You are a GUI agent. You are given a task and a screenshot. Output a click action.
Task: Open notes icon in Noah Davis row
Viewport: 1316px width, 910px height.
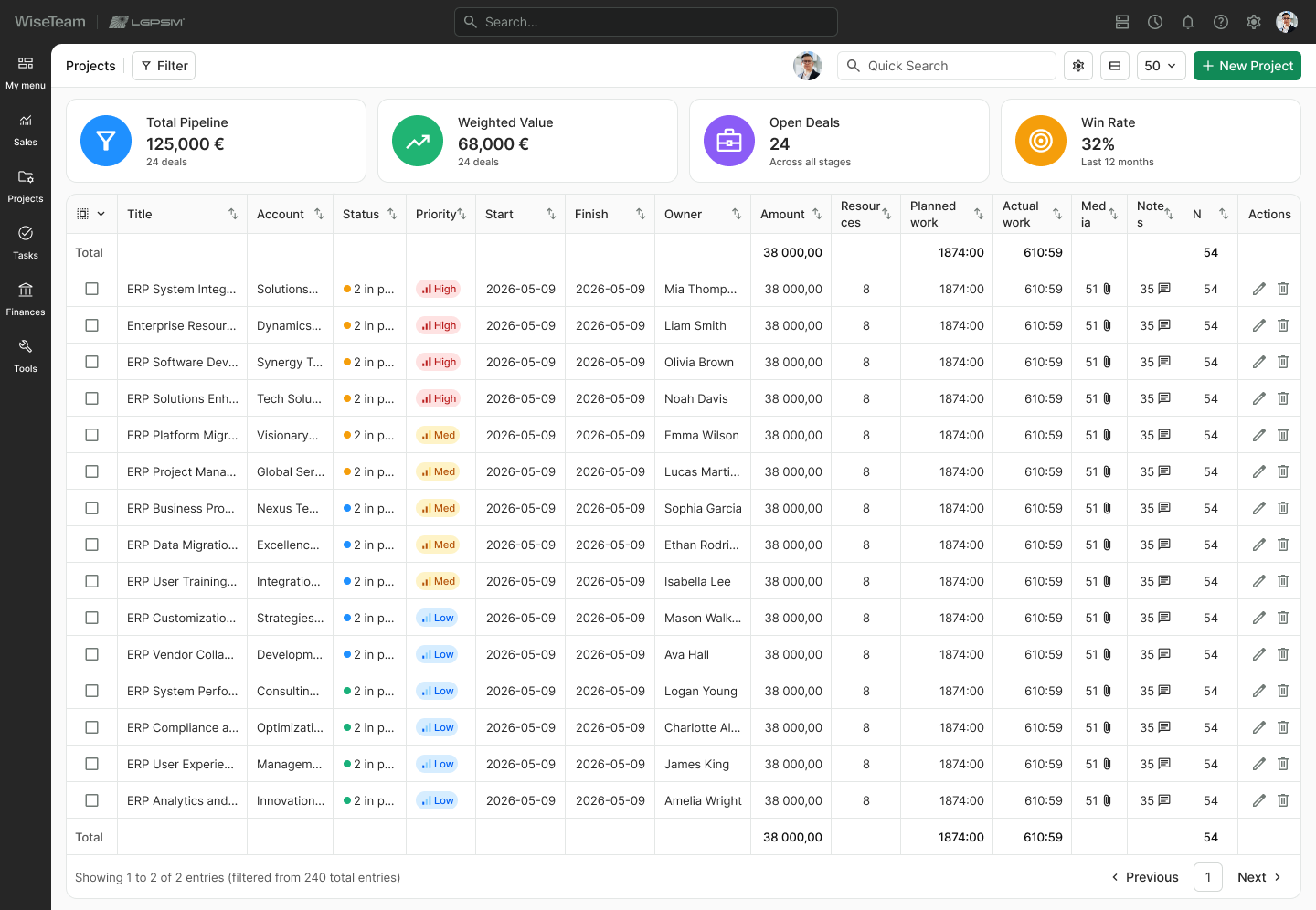[x=1164, y=398]
